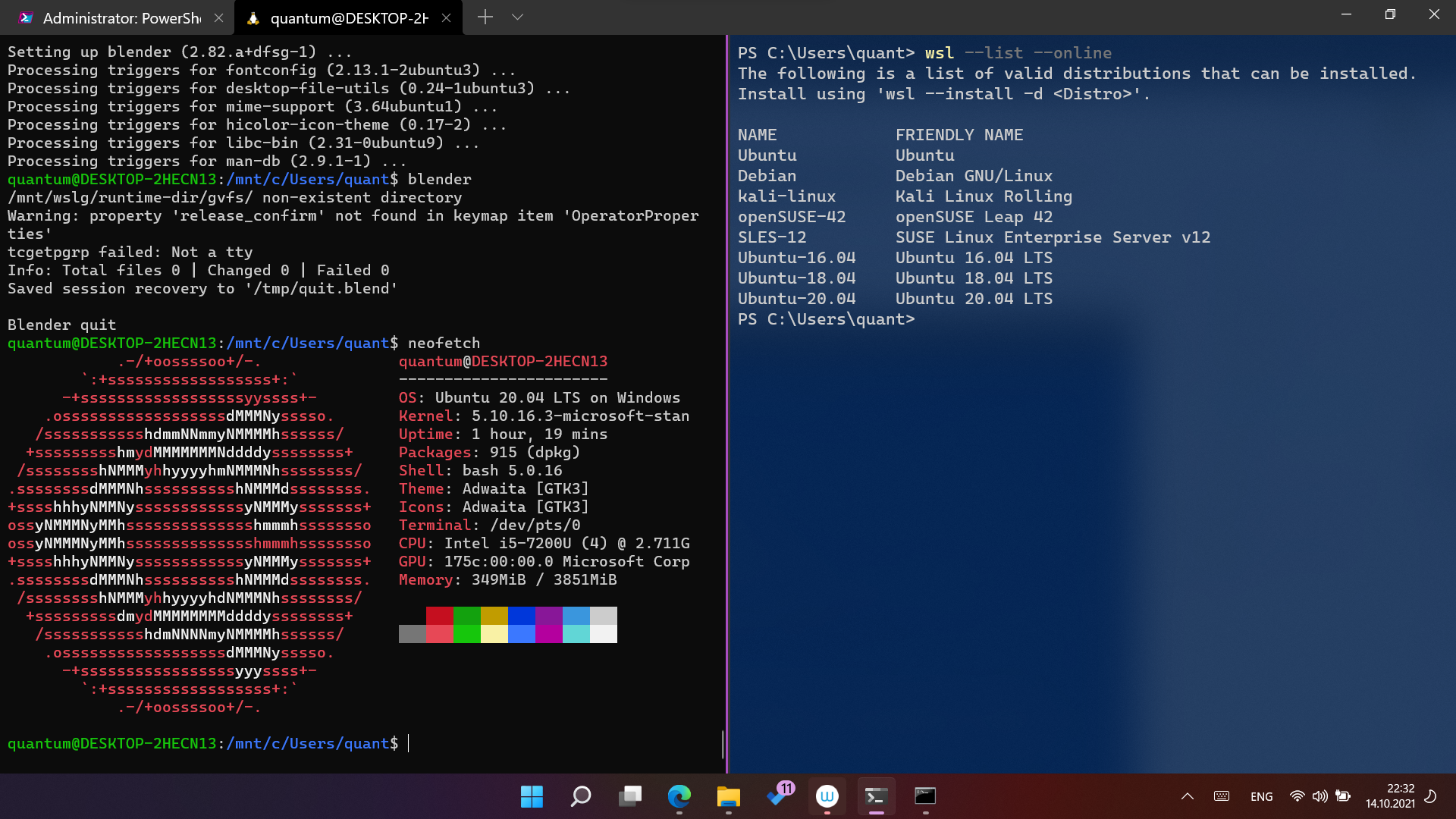This screenshot has width=1456, height=819.
Task: Show hidden system tray icons
Action: [x=1188, y=796]
